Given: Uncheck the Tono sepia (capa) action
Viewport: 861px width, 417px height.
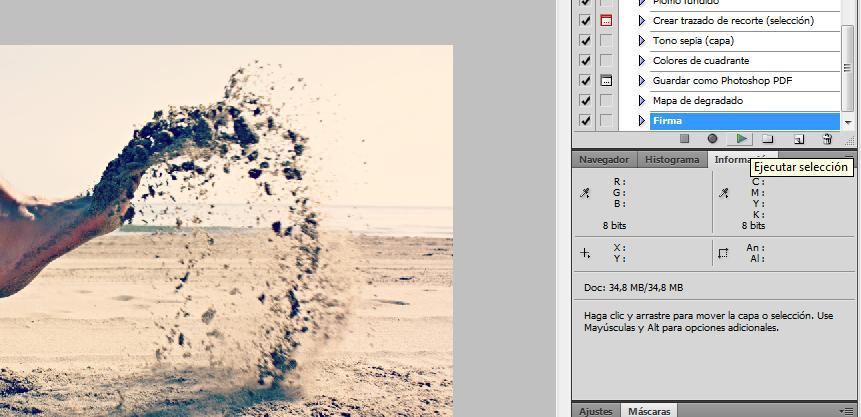Looking at the screenshot, I should [585, 40].
